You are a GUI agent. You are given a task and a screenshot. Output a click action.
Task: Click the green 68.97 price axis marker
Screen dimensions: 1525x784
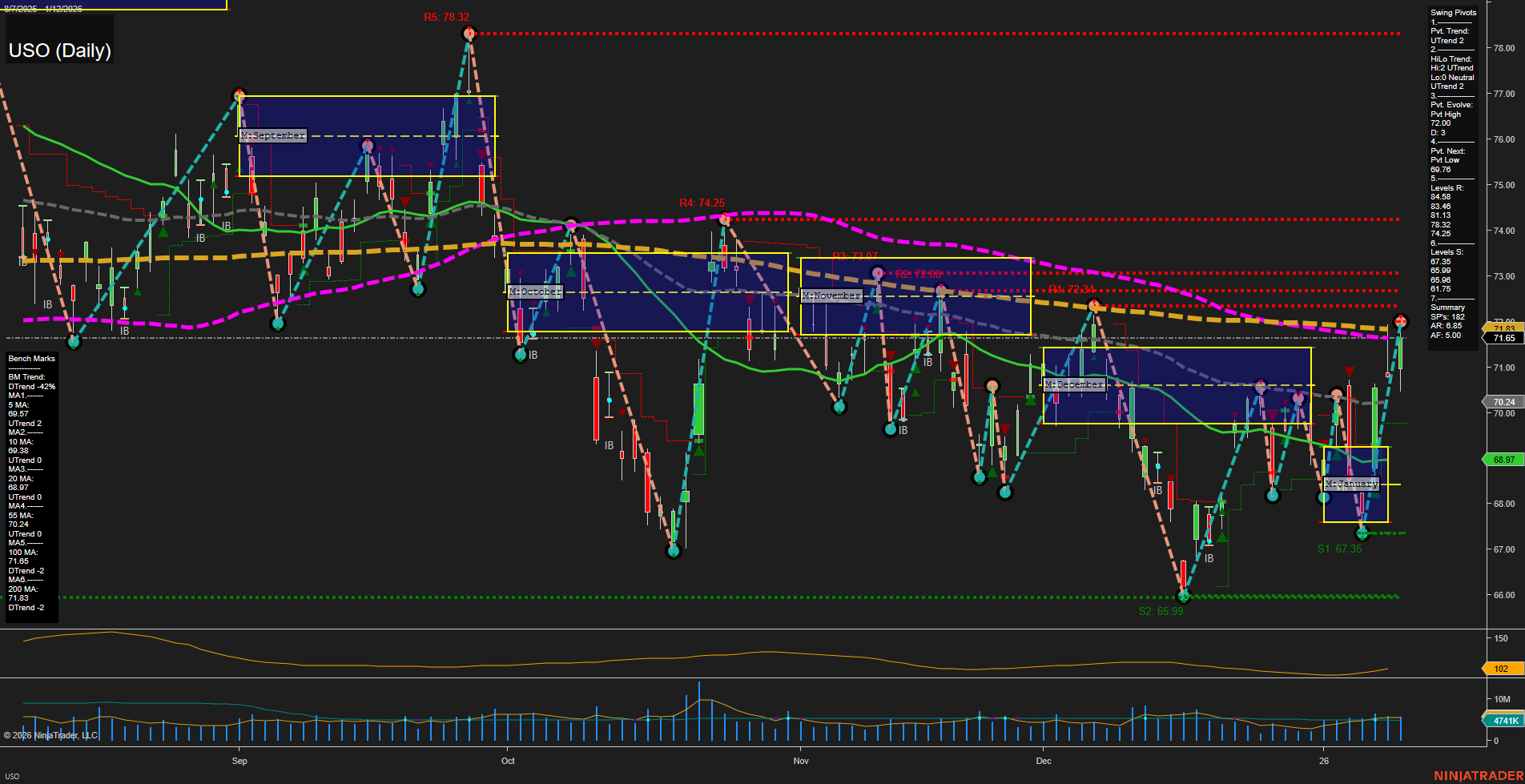[x=1503, y=460]
